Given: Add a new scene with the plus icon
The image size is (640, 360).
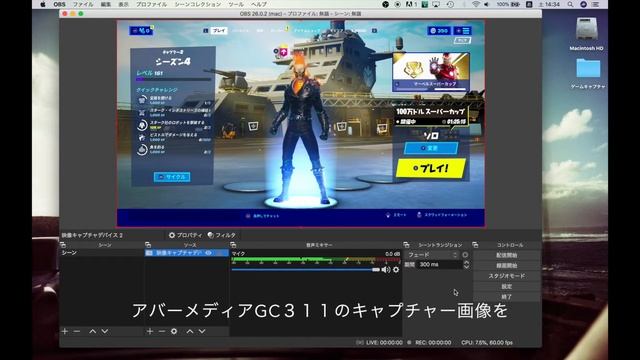Looking at the screenshot, I should [64, 331].
